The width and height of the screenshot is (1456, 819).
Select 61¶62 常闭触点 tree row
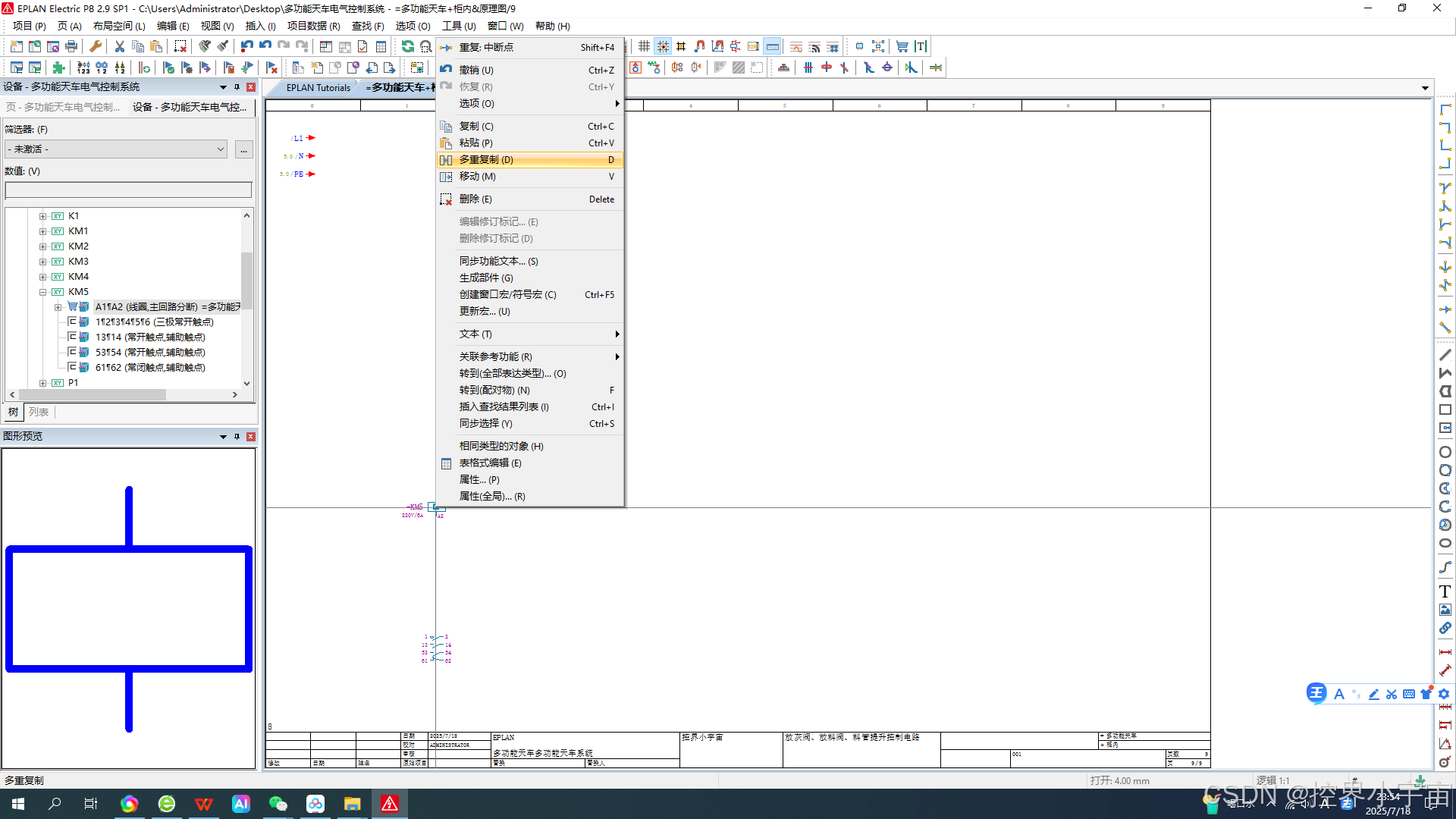click(x=150, y=368)
